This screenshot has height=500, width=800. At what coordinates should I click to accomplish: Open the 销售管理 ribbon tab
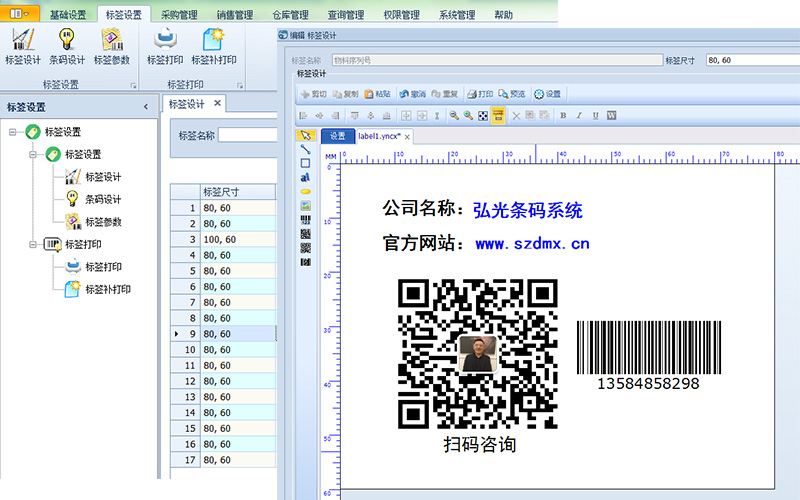tap(235, 15)
